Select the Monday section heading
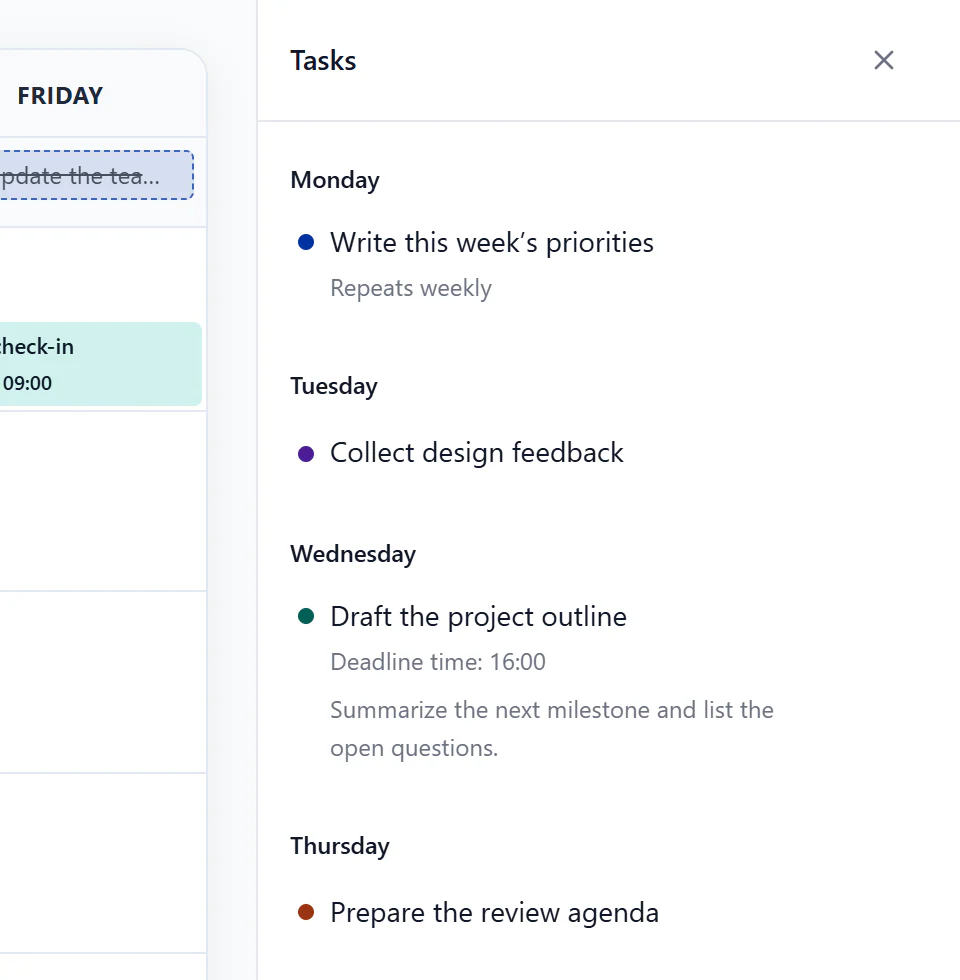 click(x=335, y=180)
